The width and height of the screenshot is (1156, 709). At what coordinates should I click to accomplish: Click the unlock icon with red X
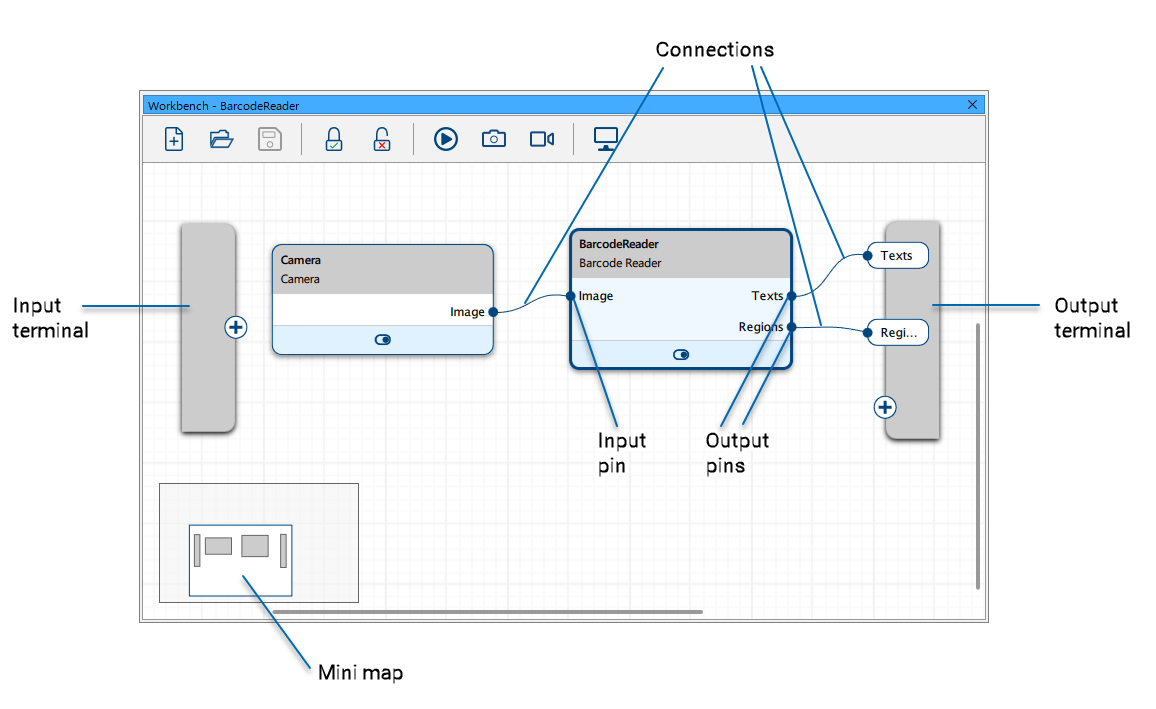(382, 139)
